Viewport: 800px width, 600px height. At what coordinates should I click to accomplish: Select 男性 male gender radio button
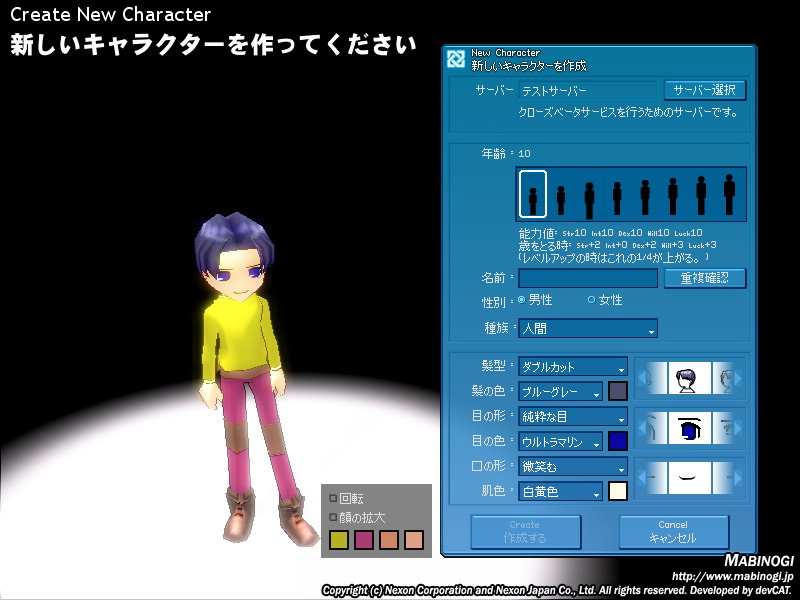521,299
